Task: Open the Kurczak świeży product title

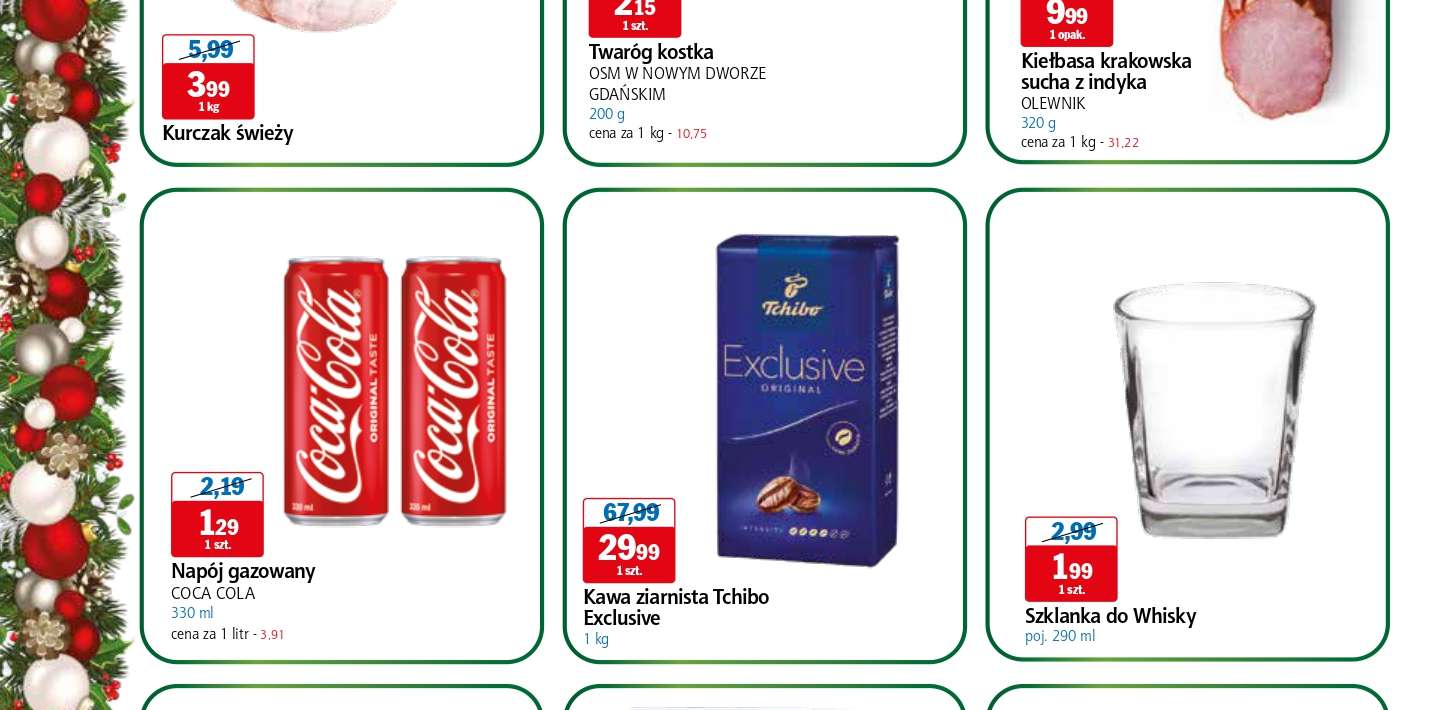Action: pyautogui.click(x=228, y=133)
